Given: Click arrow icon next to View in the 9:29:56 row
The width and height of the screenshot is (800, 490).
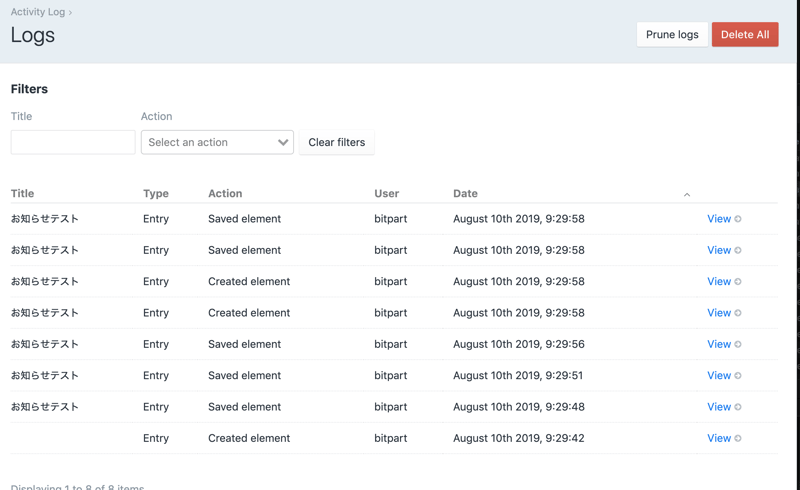Looking at the screenshot, I should pos(738,344).
